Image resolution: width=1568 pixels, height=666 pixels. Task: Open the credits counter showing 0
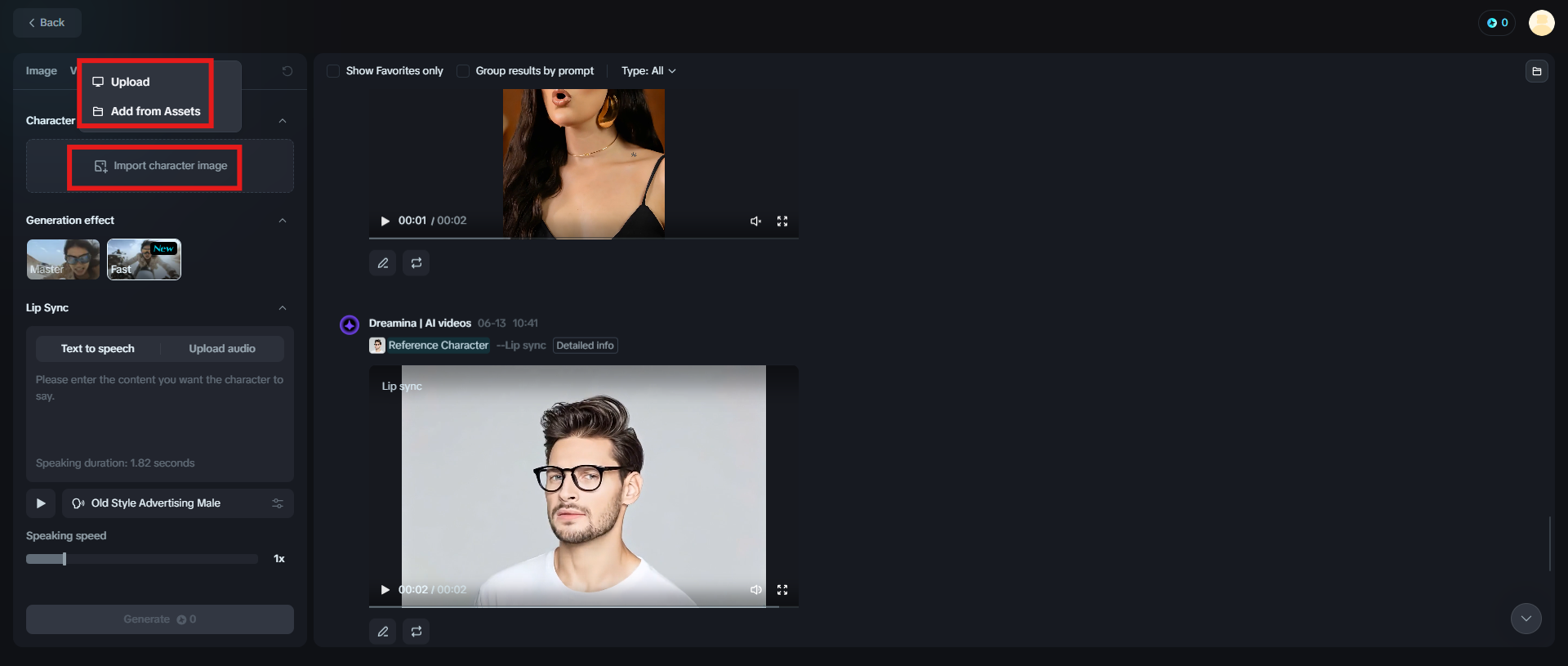pyautogui.click(x=1497, y=23)
